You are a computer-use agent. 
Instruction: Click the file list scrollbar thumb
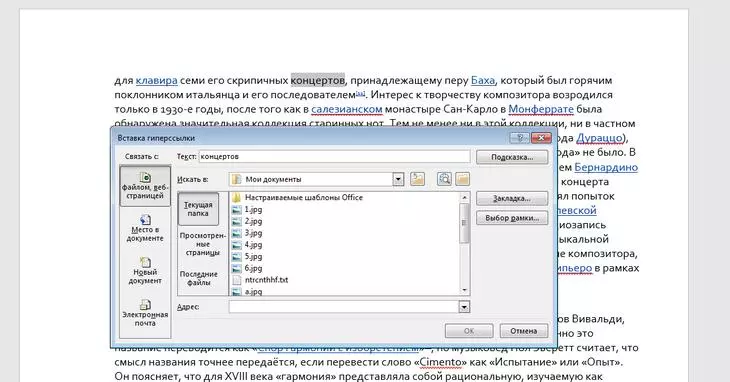(x=464, y=223)
